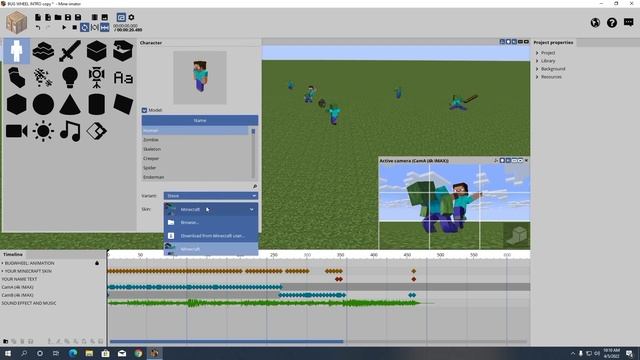Choose Download from Minecraft user option
The width and height of the screenshot is (640, 360).
point(211,236)
